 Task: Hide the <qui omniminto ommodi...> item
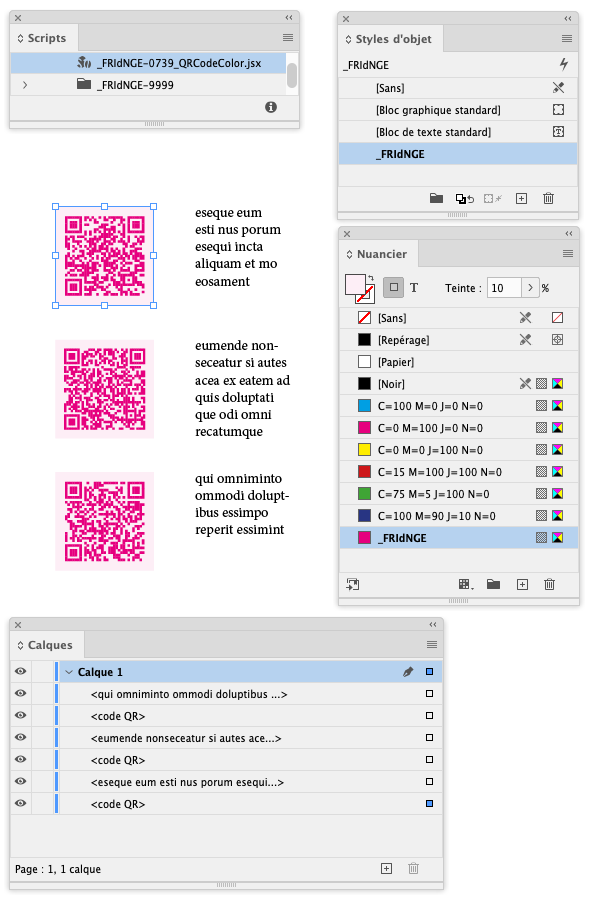(x=21, y=693)
